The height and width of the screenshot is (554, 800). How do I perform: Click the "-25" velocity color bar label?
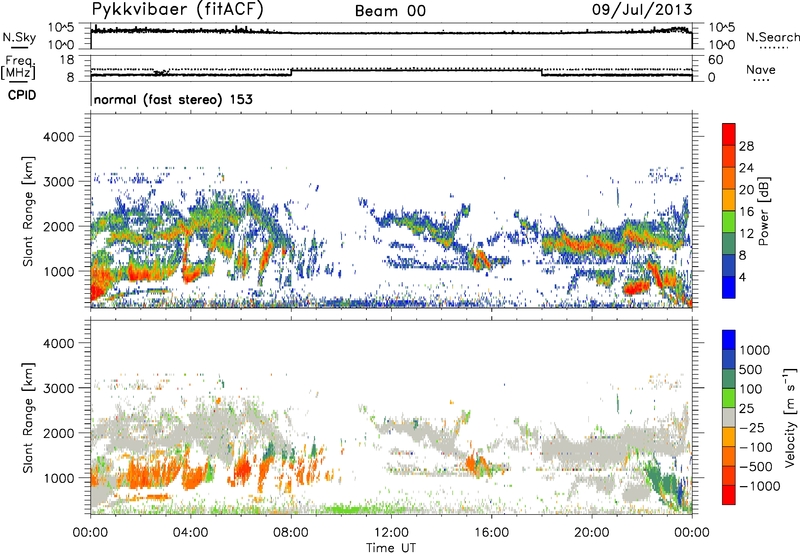click(752, 428)
